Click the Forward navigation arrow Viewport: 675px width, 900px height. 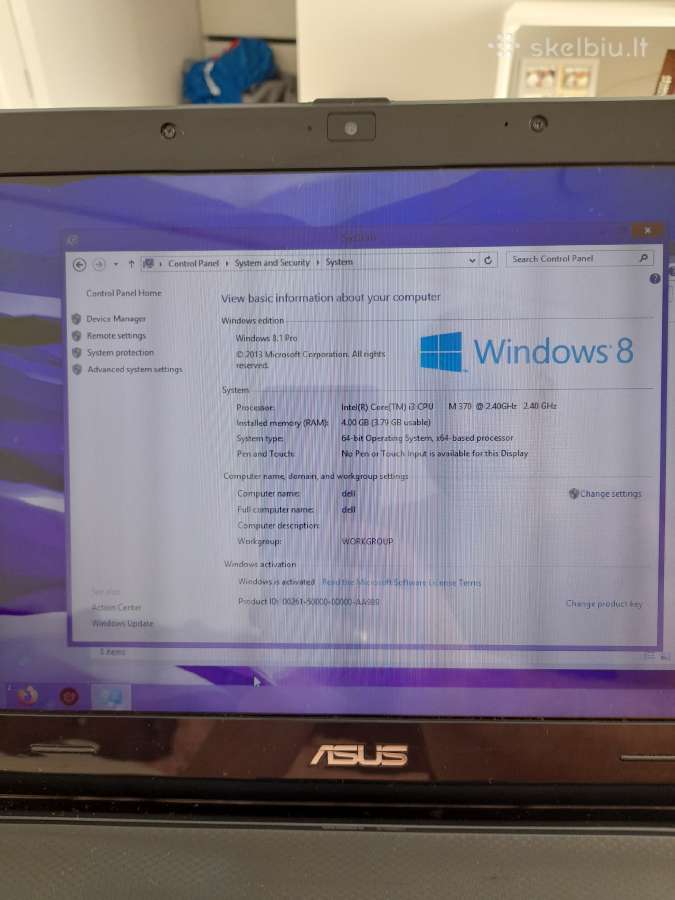[x=99, y=265]
